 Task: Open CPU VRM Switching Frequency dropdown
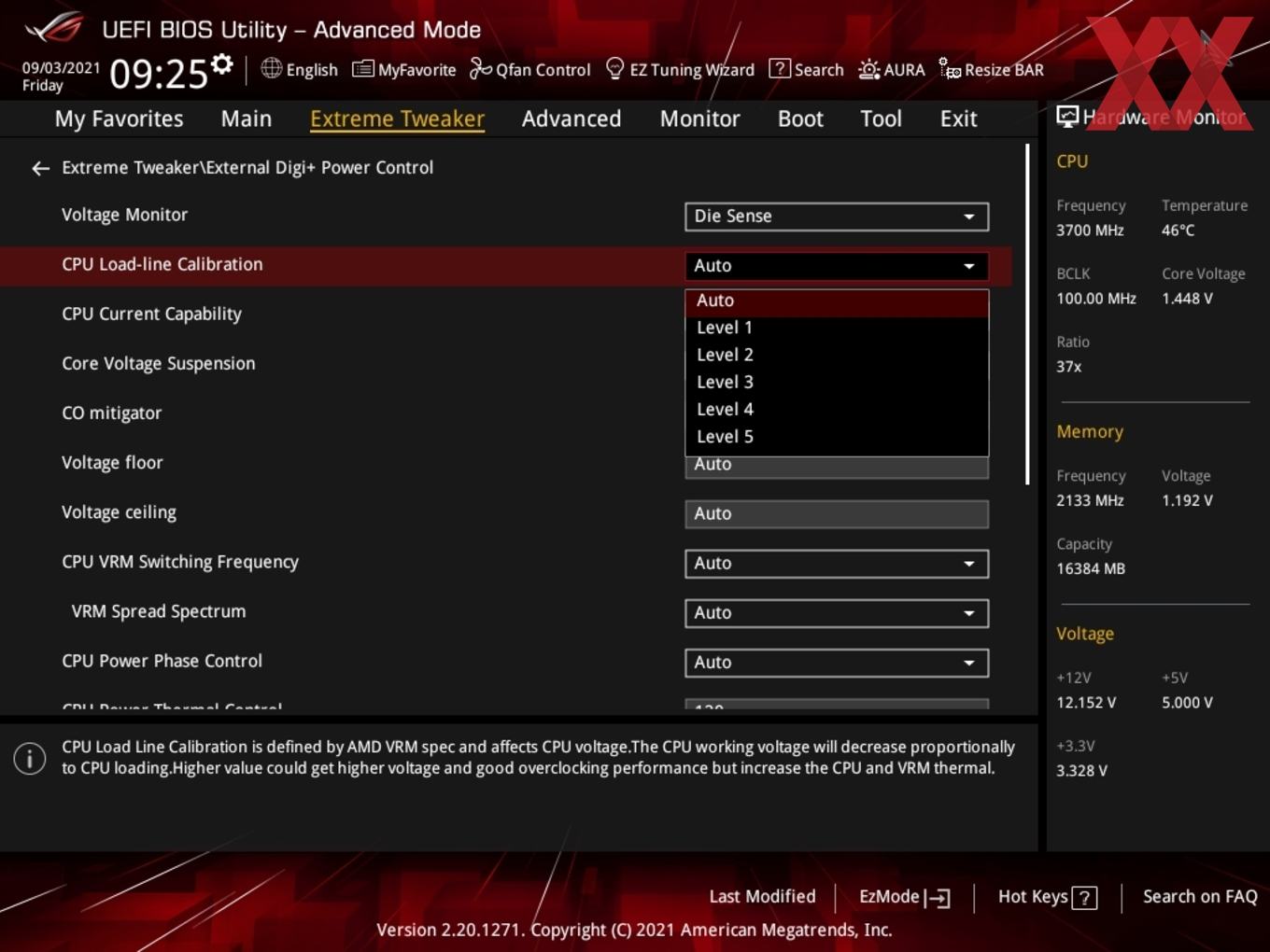pyautogui.click(x=837, y=564)
